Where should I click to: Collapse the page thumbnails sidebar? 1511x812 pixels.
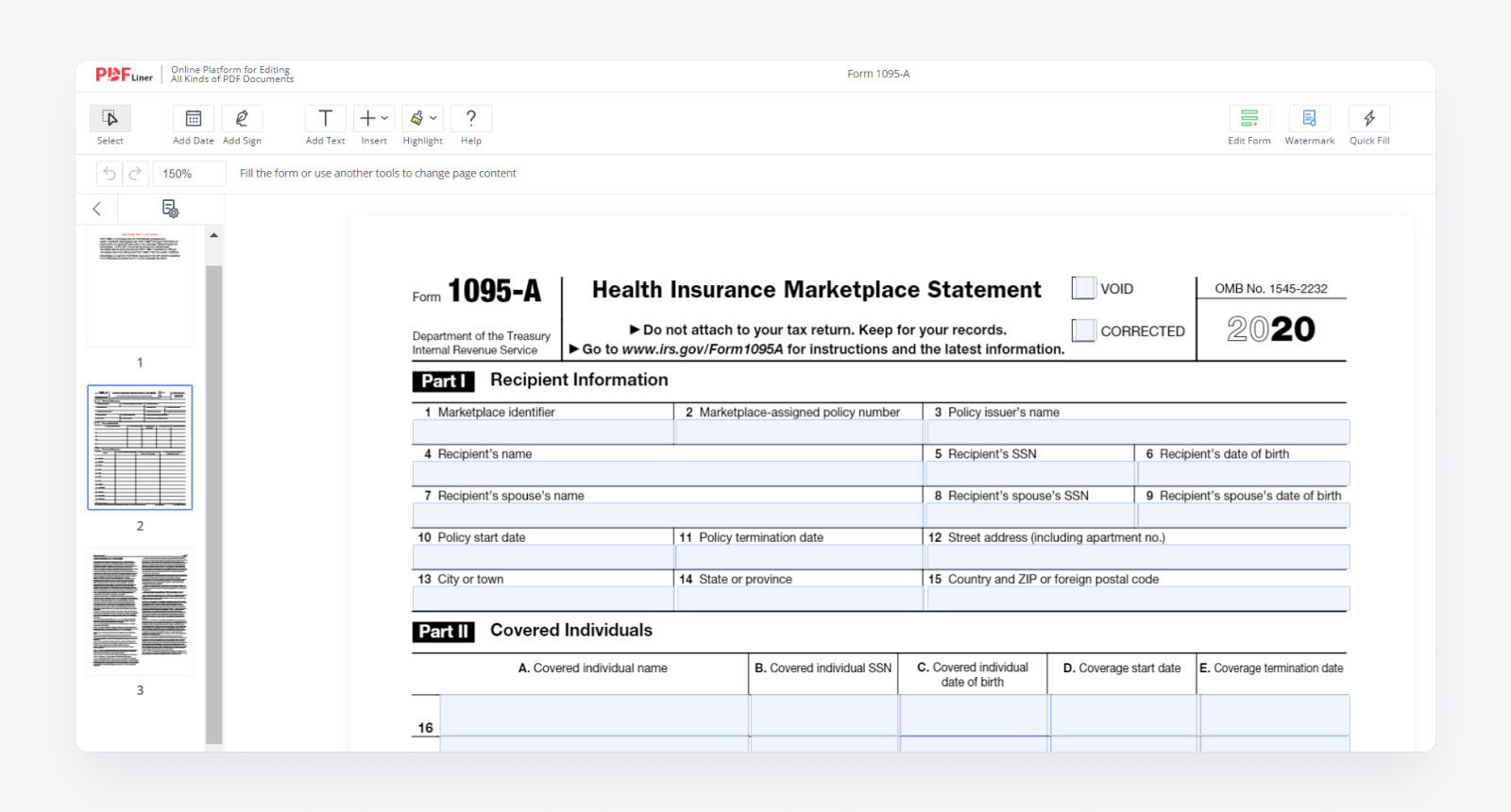coord(96,209)
